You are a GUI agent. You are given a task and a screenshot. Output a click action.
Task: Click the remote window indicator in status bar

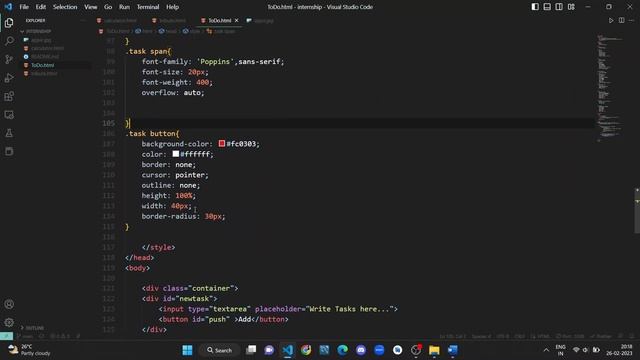pos(6,336)
